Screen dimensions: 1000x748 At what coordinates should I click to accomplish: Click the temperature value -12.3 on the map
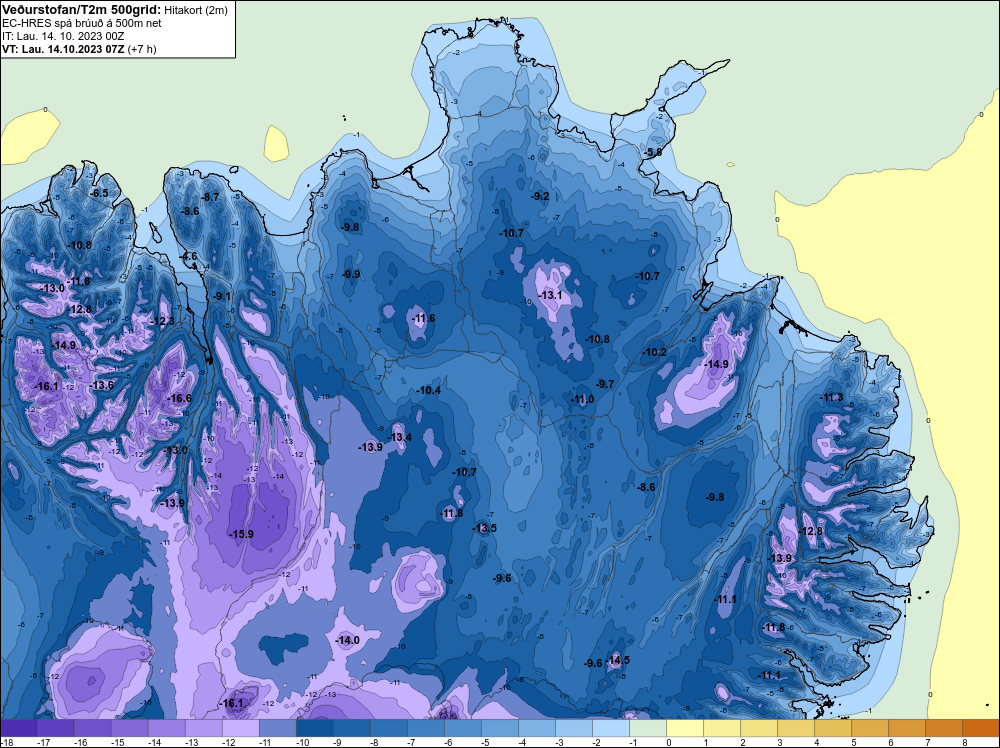(163, 321)
